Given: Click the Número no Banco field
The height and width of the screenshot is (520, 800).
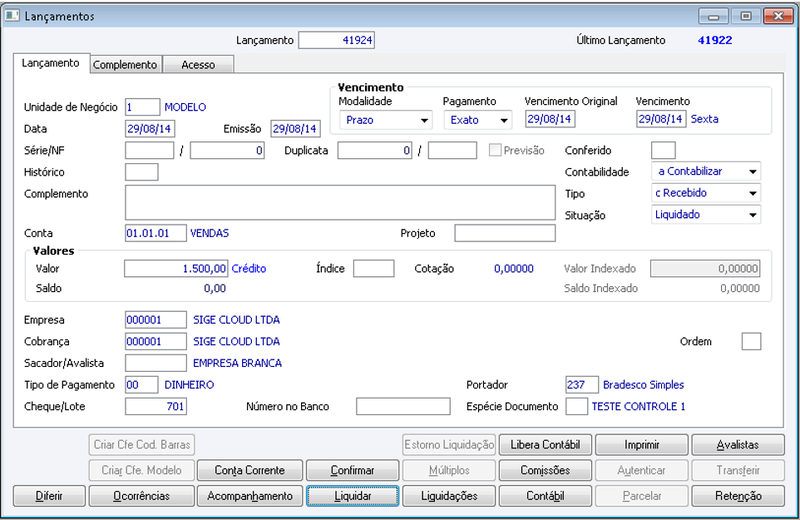Looking at the screenshot, I should coord(403,407).
